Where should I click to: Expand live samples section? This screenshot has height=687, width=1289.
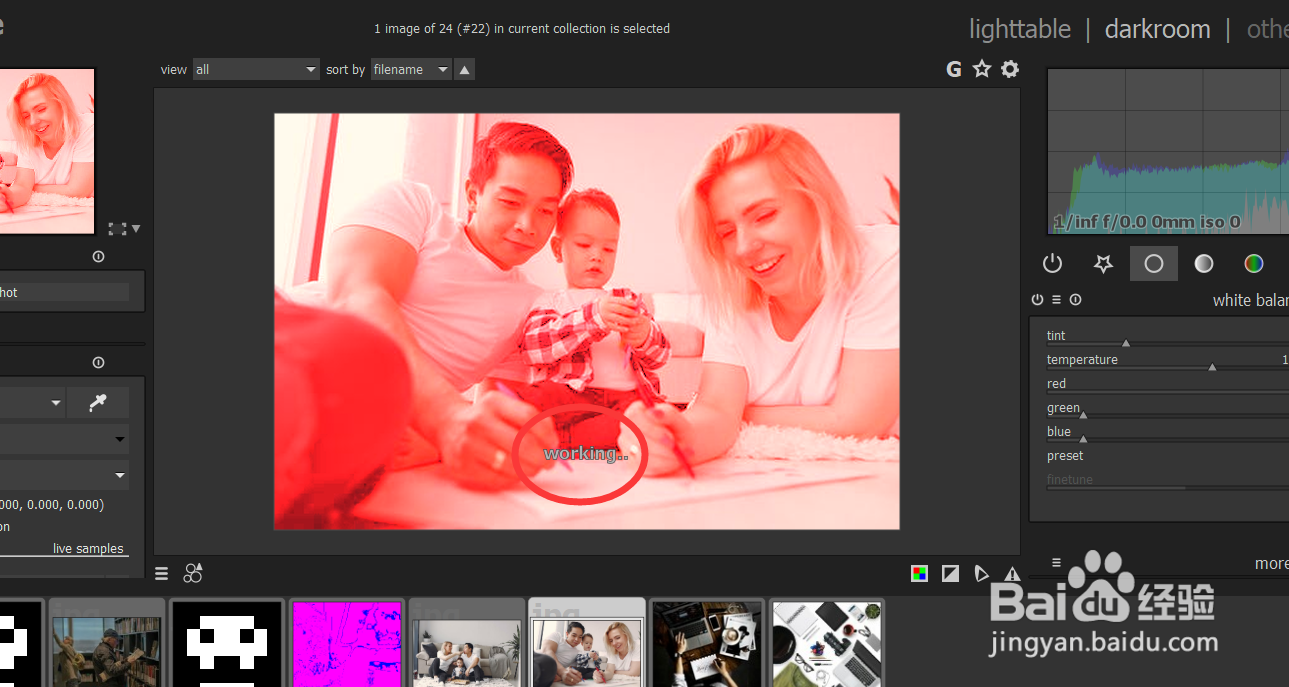click(88, 548)
